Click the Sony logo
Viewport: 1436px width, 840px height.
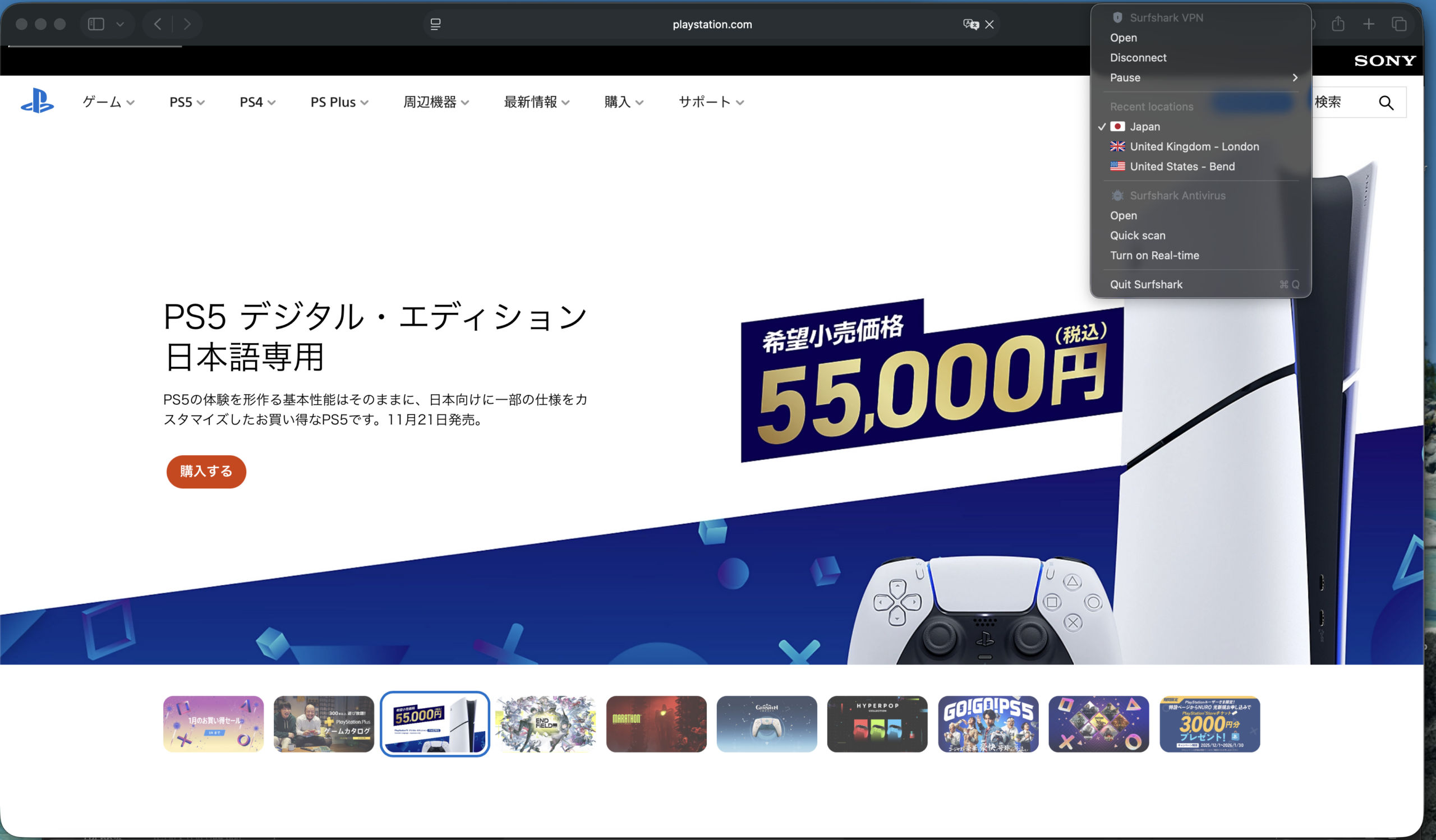pyautogui.click(x=1385, y=61)
